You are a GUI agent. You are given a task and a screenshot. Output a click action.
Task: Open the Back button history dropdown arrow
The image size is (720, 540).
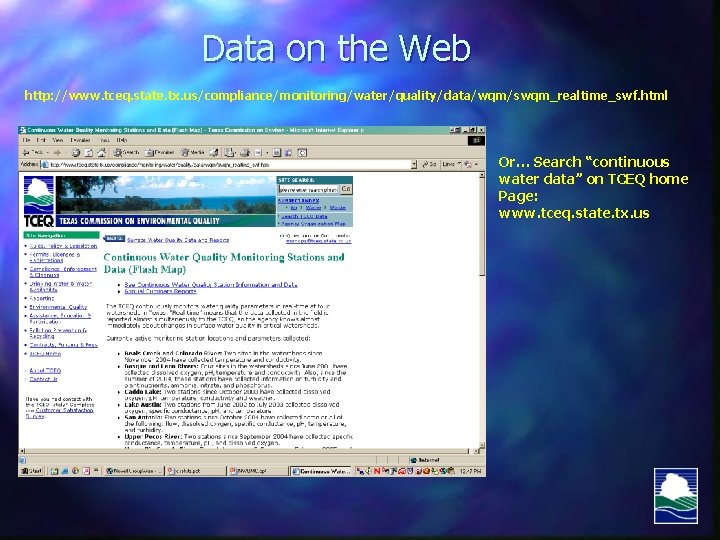click(48, 152)
